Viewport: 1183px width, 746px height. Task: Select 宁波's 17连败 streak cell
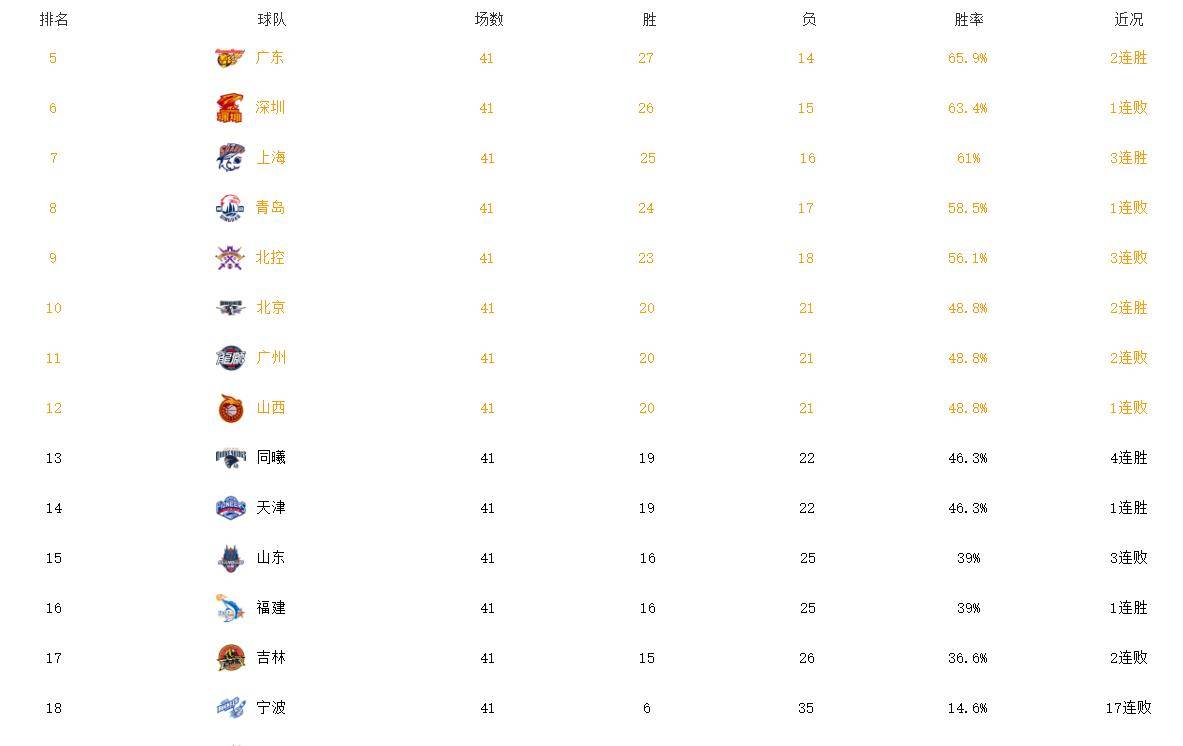click(1129, 708)
